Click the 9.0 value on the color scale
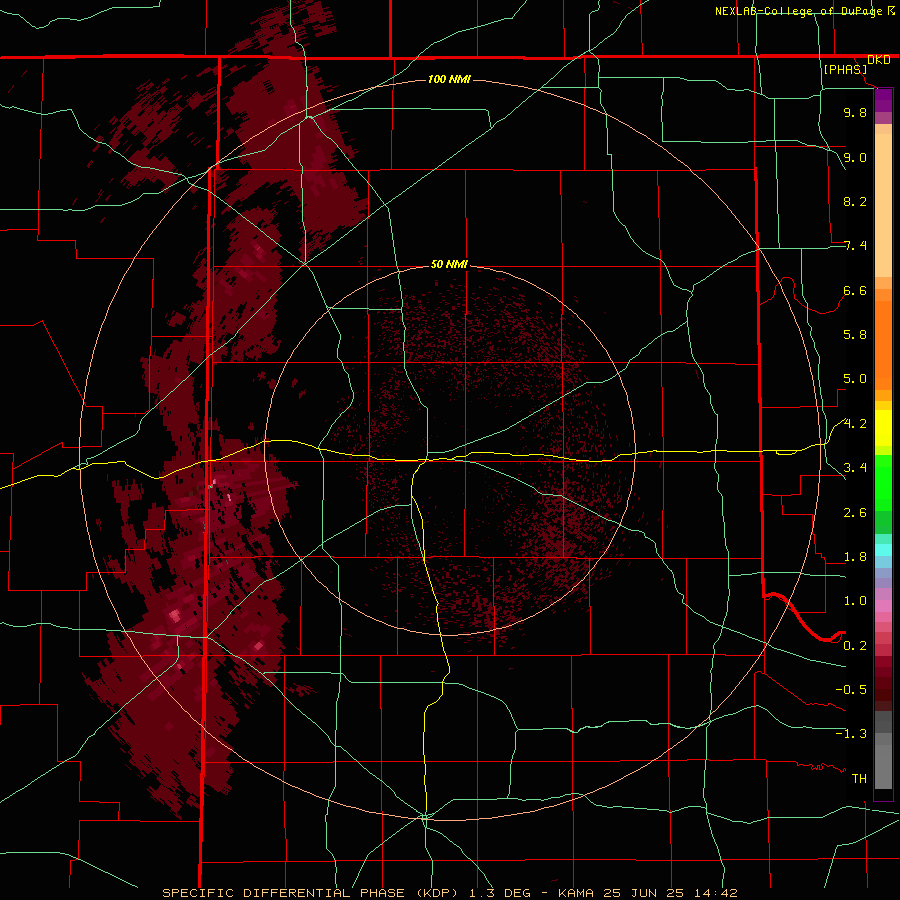 point(855,157)
